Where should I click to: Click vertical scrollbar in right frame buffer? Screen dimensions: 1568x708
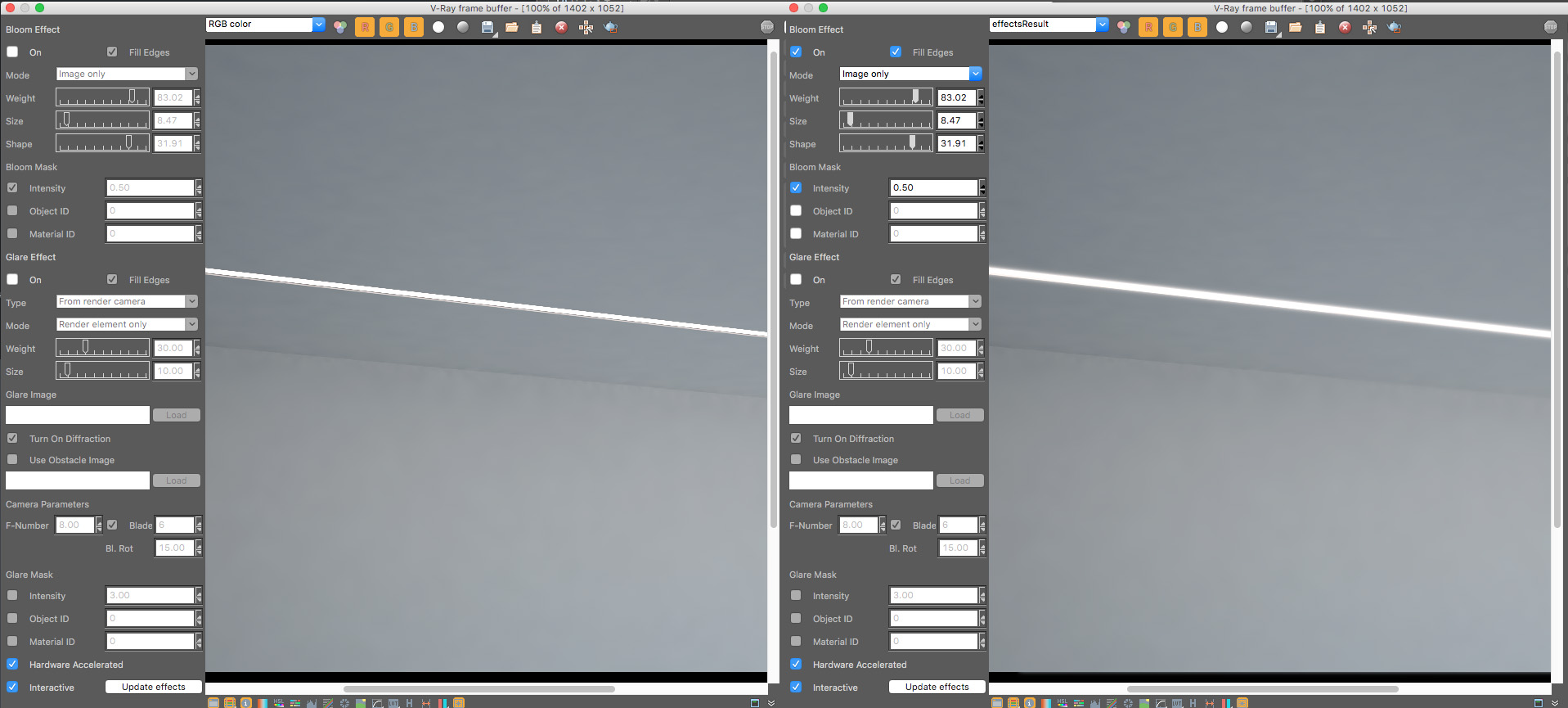1556,290
